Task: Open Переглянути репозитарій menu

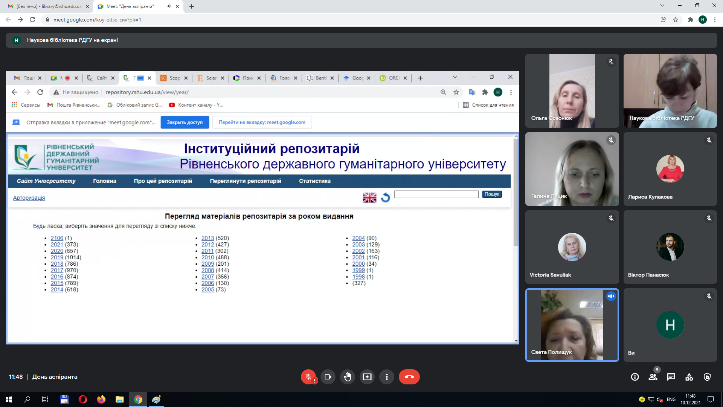Action: pyautogui.click(x=245, y=181)
